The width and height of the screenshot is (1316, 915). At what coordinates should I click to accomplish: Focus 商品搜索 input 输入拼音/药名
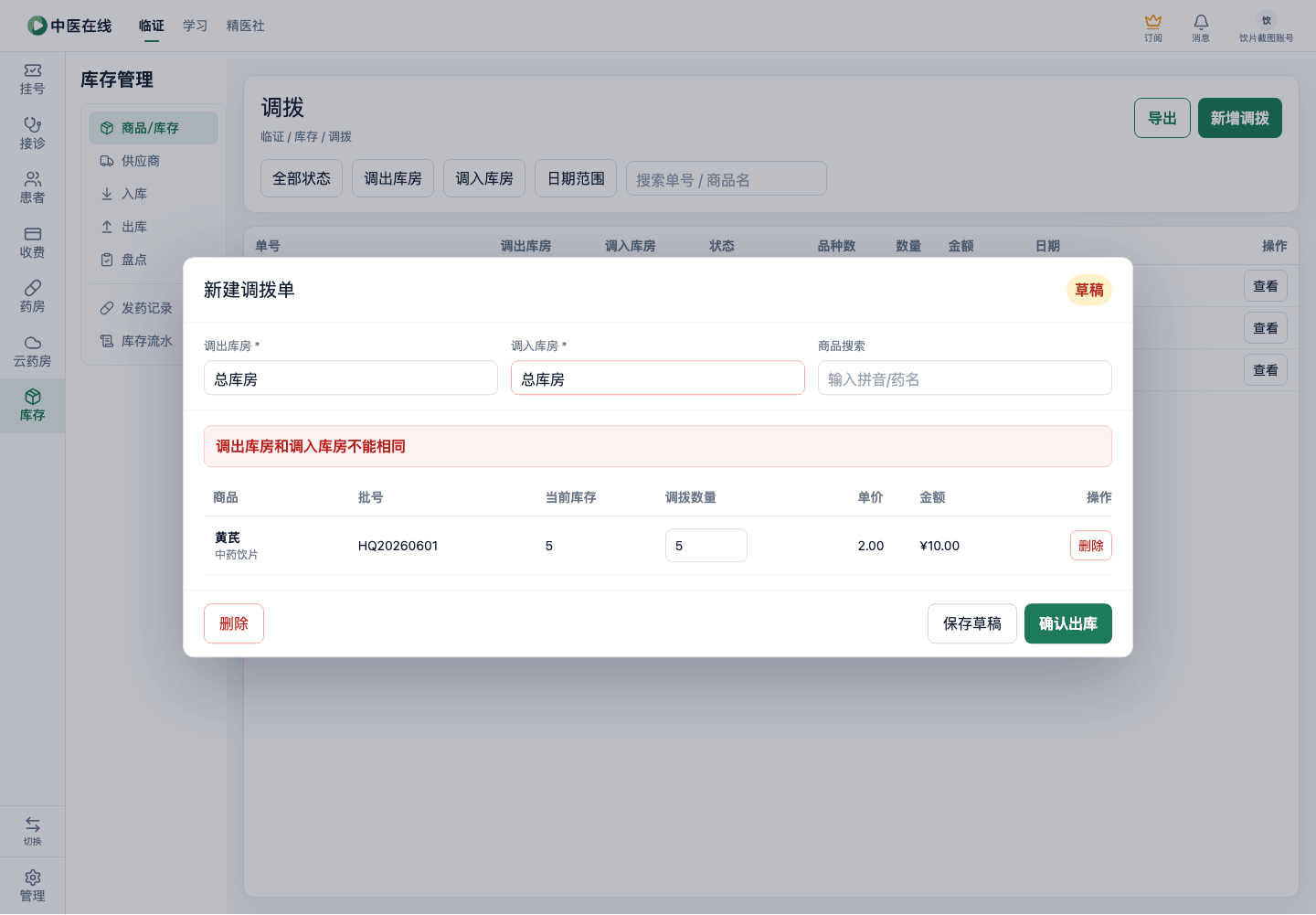[965, 378]
